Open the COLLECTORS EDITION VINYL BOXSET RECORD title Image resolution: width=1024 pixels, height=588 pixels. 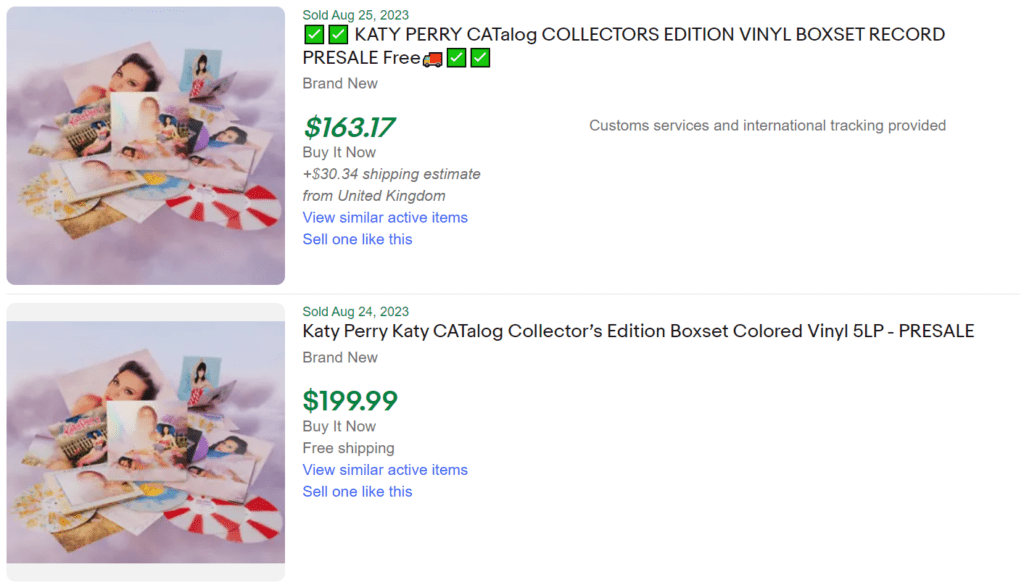pyautogui.click(x=624, y=35)
